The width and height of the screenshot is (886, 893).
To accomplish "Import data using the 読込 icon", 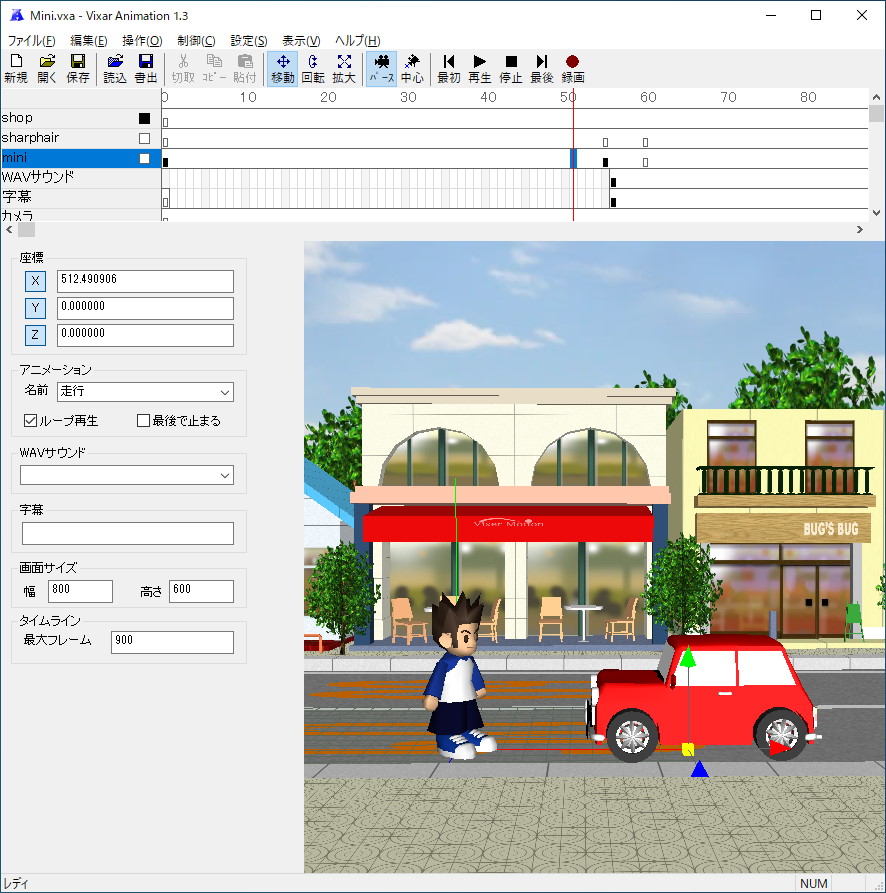I will [x=114, y=69].
